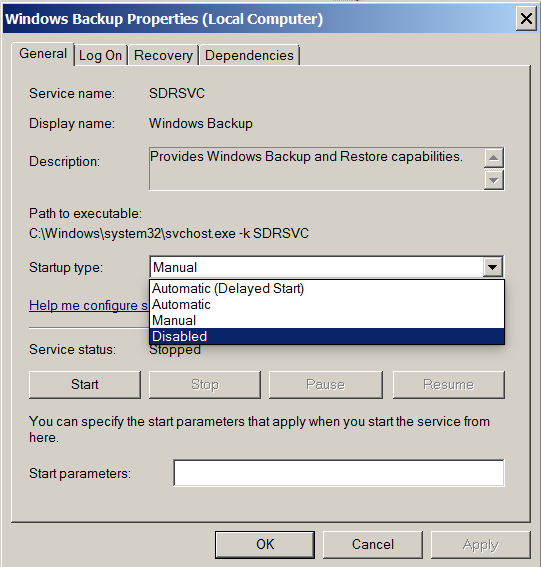Click the Stopped service status value
541x567 pixels.
click(175, 350)
